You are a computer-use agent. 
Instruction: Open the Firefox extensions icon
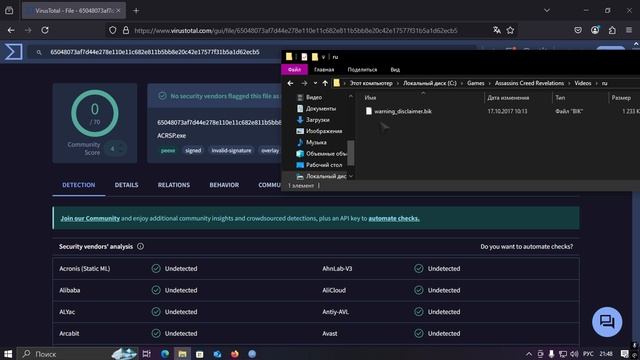coord(612,30)
